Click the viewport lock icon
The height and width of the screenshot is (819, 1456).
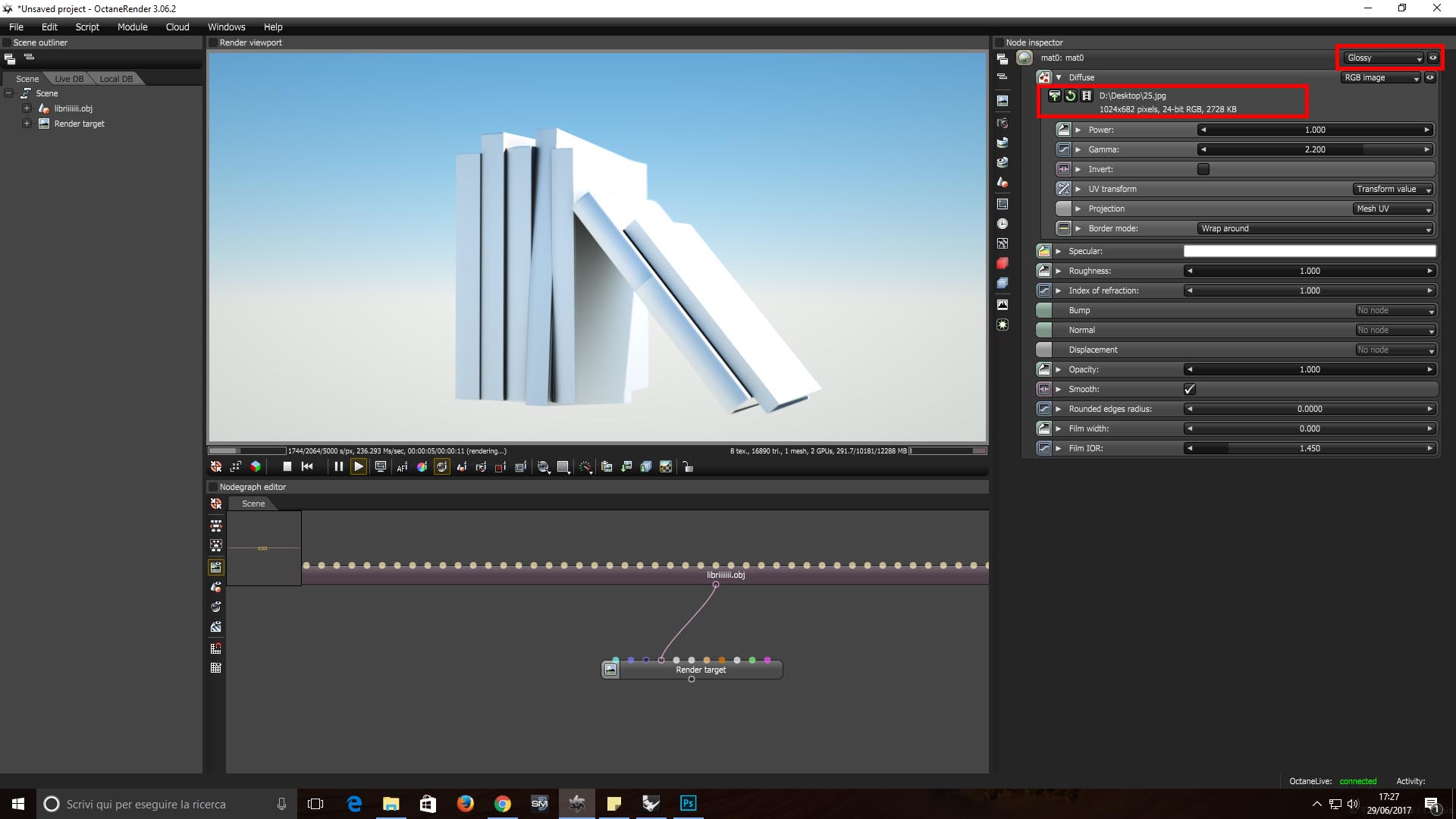[688, 467]
